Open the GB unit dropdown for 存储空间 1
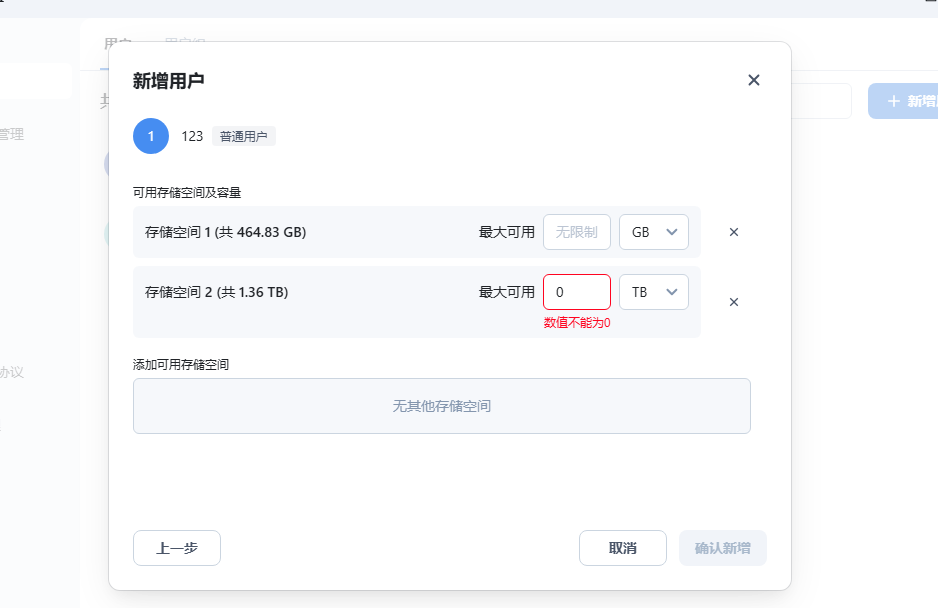938x608 pixels. coord(653,232)
